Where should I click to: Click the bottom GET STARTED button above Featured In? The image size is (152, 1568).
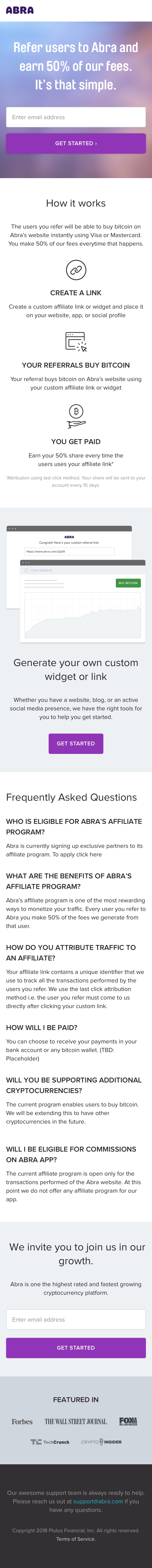tap(76, 1348)
